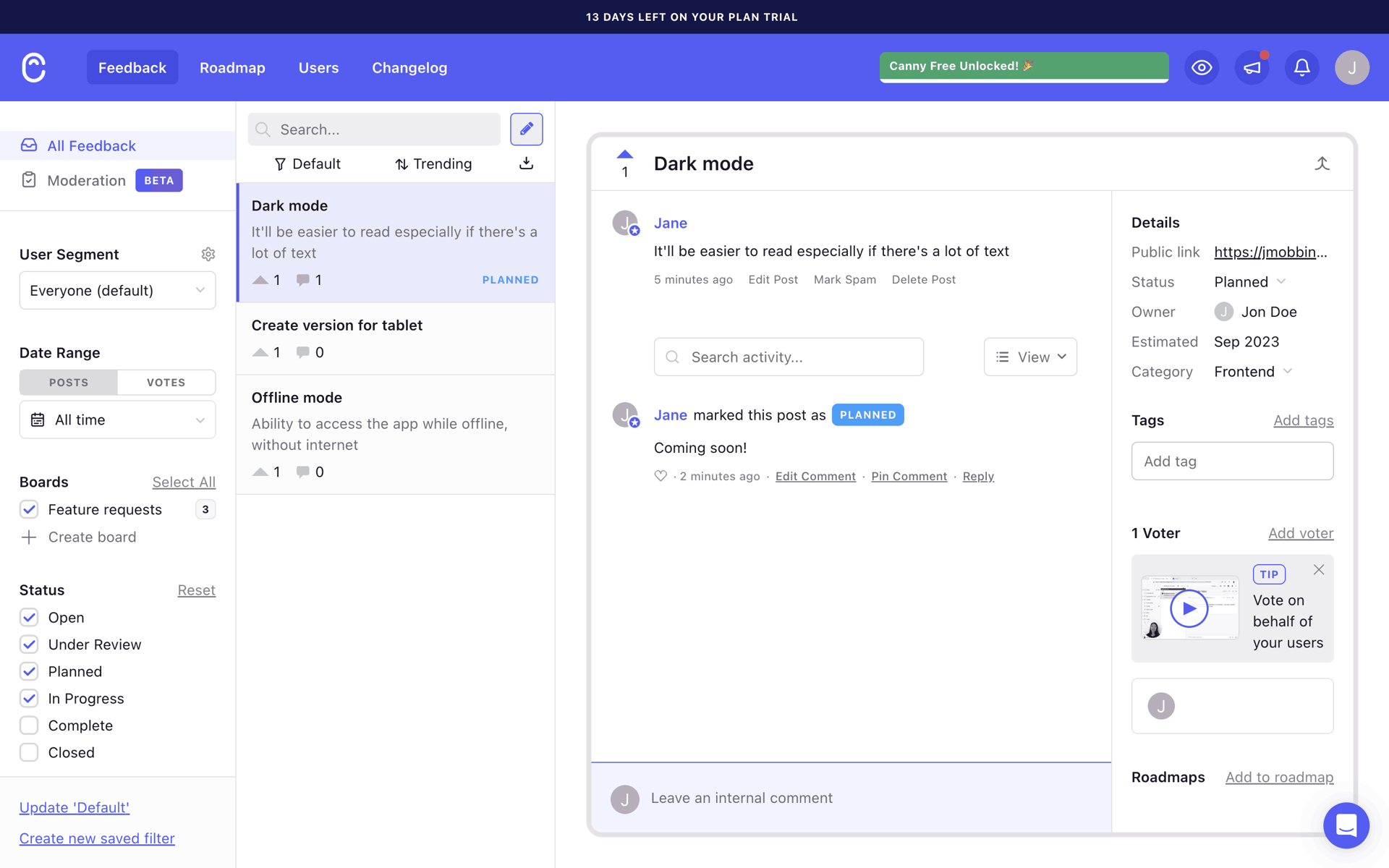This screenshot has height=868, width=1389.
Task: Open Create version for tablet post
Action: [x=396, y=339]
